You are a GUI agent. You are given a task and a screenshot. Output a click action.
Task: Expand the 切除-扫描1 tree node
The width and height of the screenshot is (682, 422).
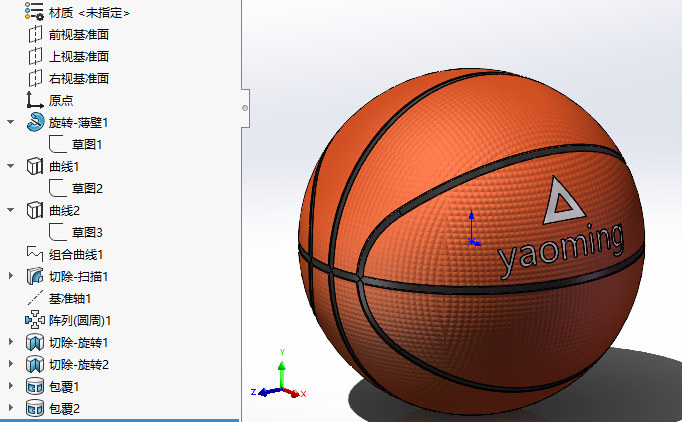click(11, 276)
